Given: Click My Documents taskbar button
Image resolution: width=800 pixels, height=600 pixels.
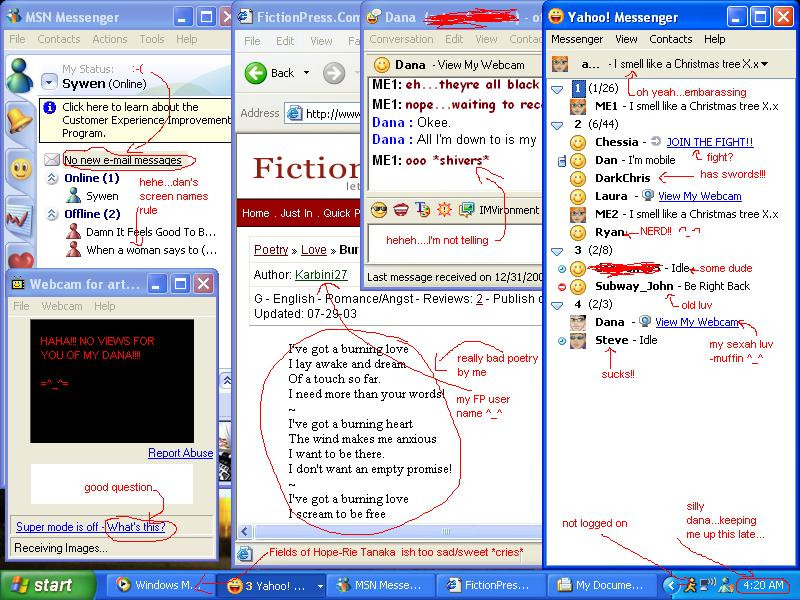Looking at the screenshot, I should 600,585.
